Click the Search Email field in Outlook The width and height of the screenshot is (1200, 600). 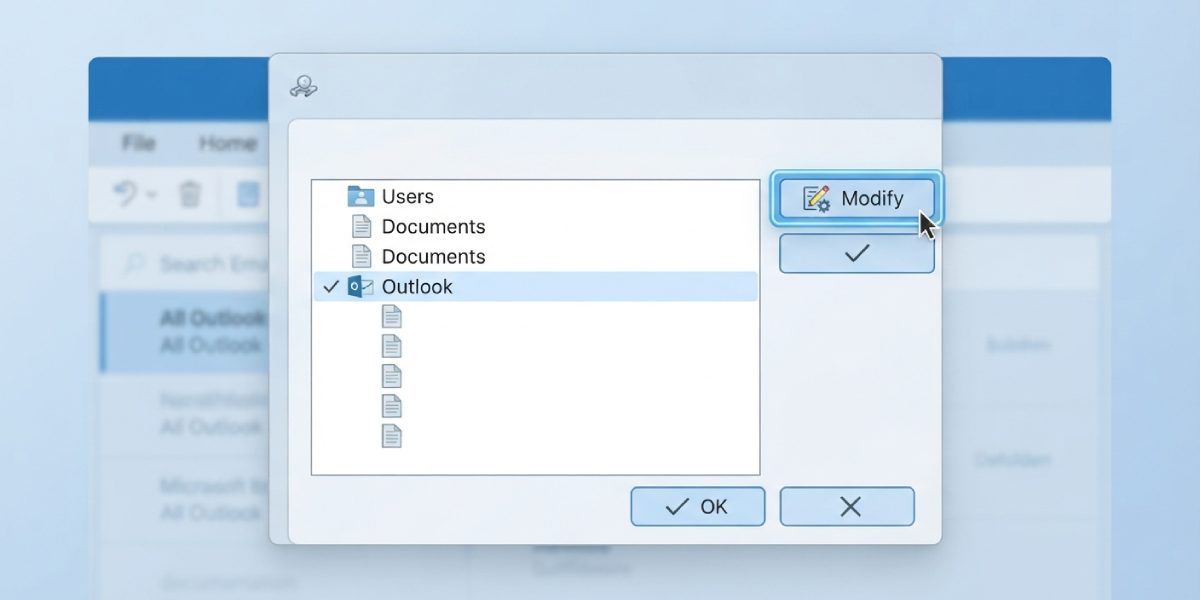pos(185,264)
